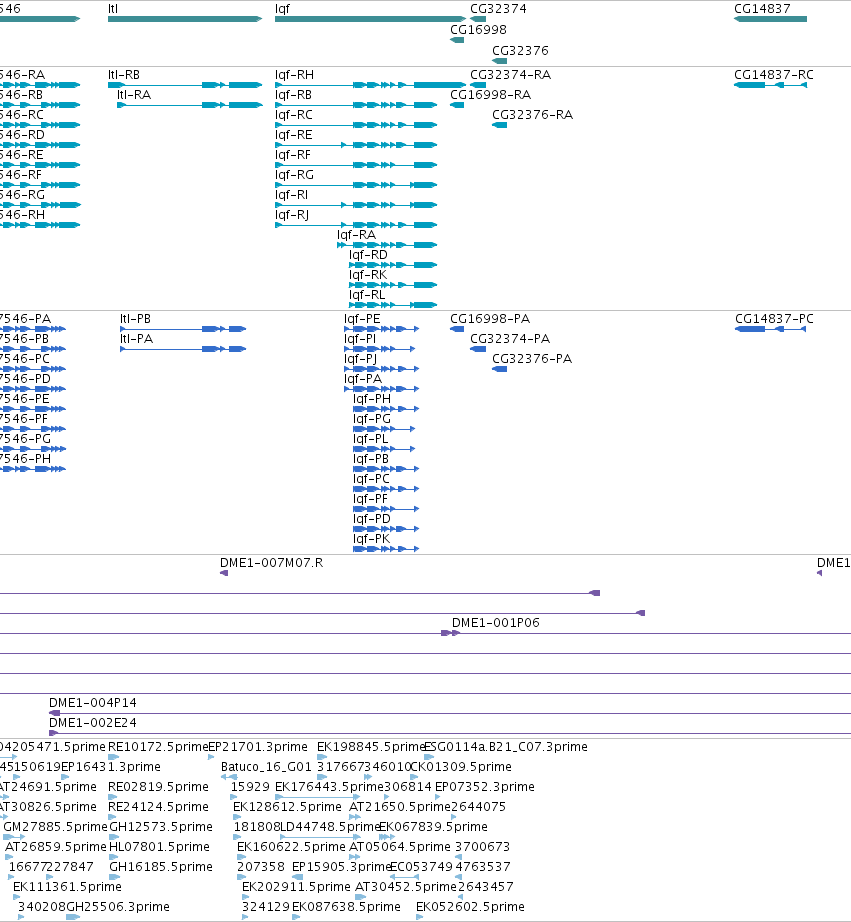Click the lqf-RD transcript label
Screen dimensions: 851x922
click(x=368, y=255)
